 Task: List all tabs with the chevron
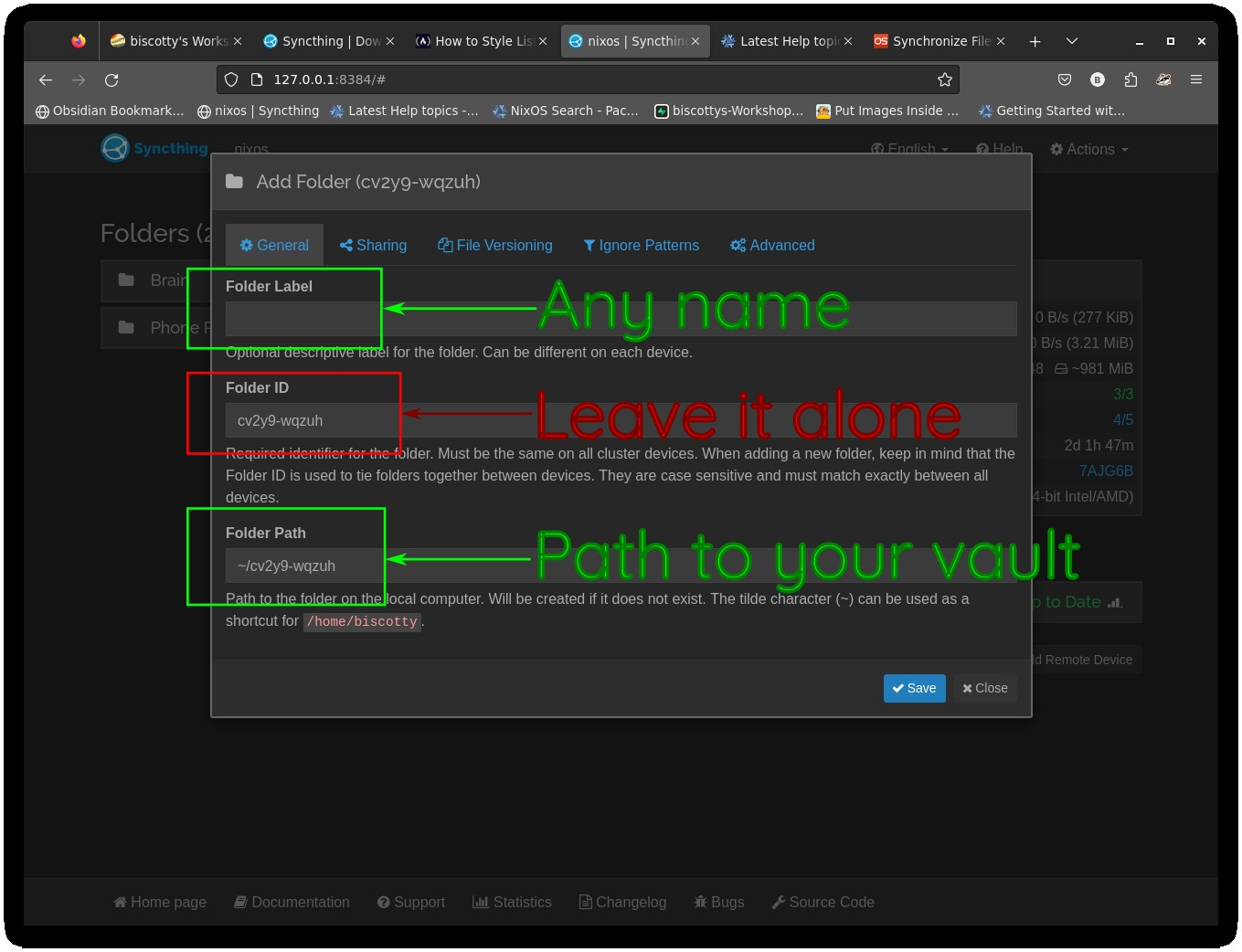click(x=1072, y=41)
